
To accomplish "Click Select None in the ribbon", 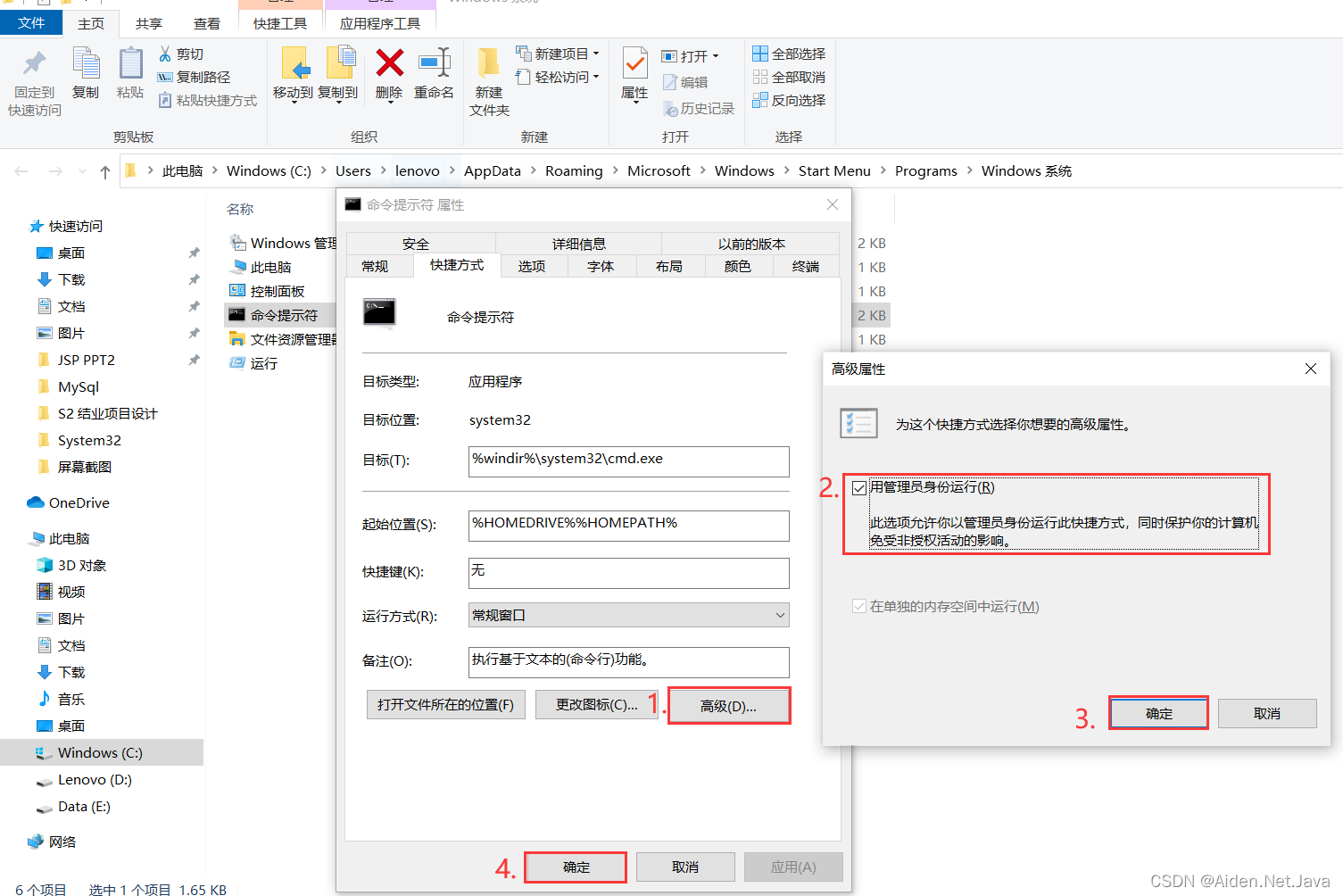I will pos(789,78).
